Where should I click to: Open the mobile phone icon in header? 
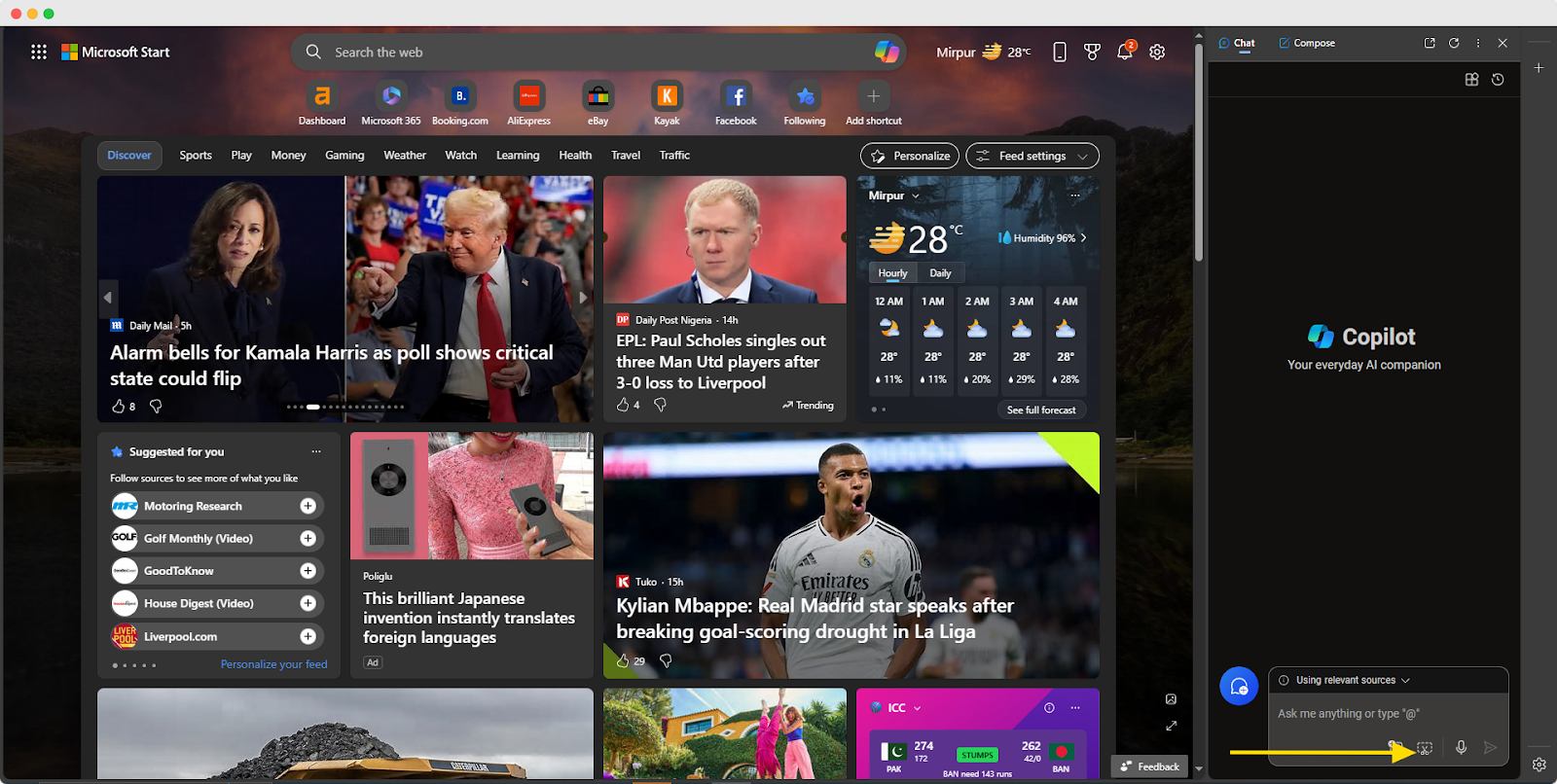pyautogui.click(x=1060, y=53)
